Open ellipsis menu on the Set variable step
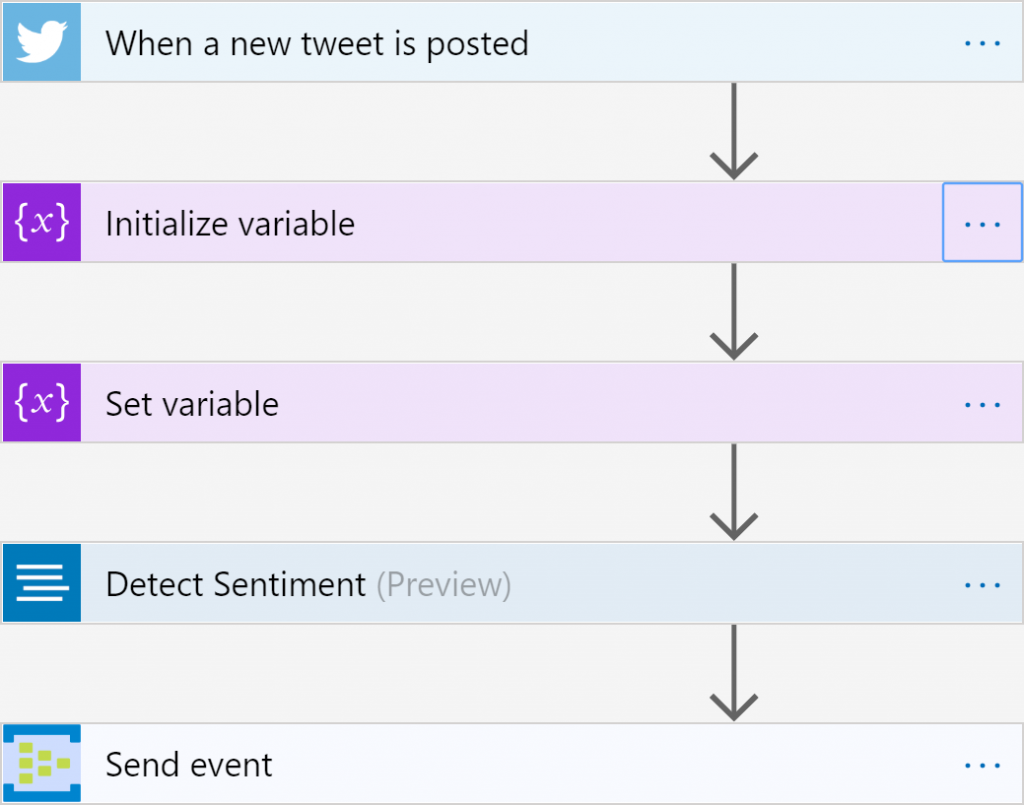Image resolution: width=1024 pixels, height=805 pixels. (982, 404)
